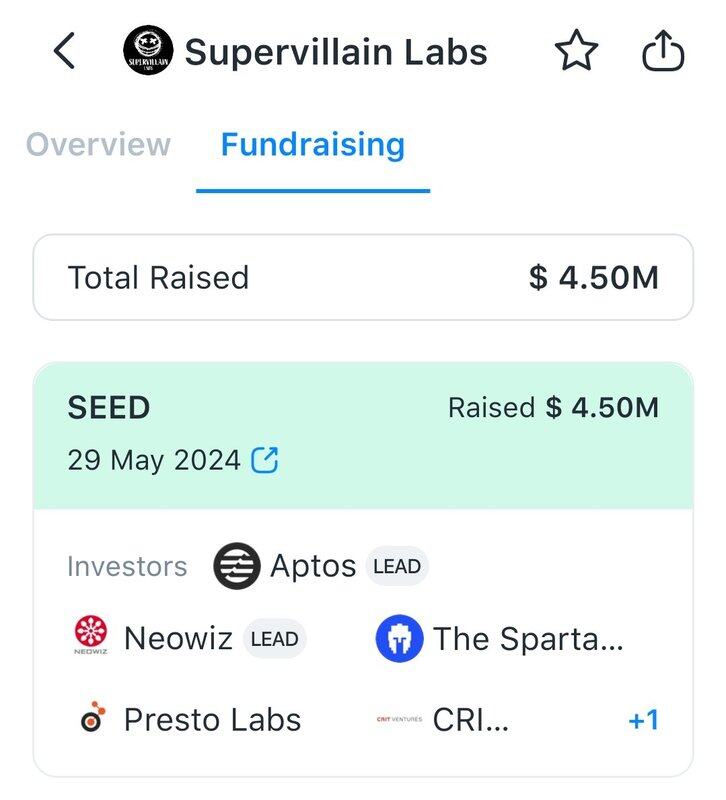Tap the Presto Labs orange logo

[x=92, y=719]
